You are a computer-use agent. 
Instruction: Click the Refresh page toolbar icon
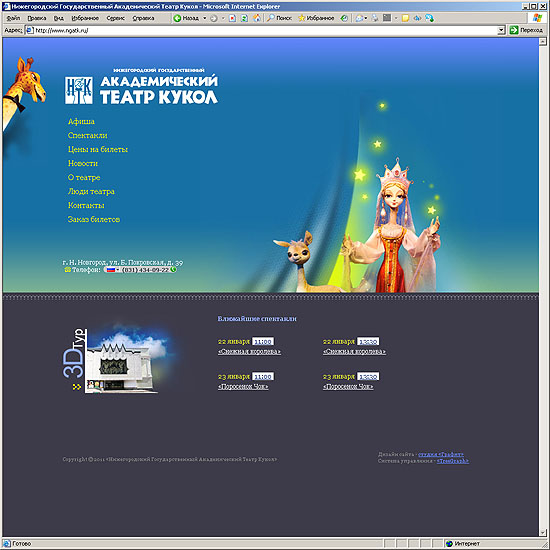[244, 18]
